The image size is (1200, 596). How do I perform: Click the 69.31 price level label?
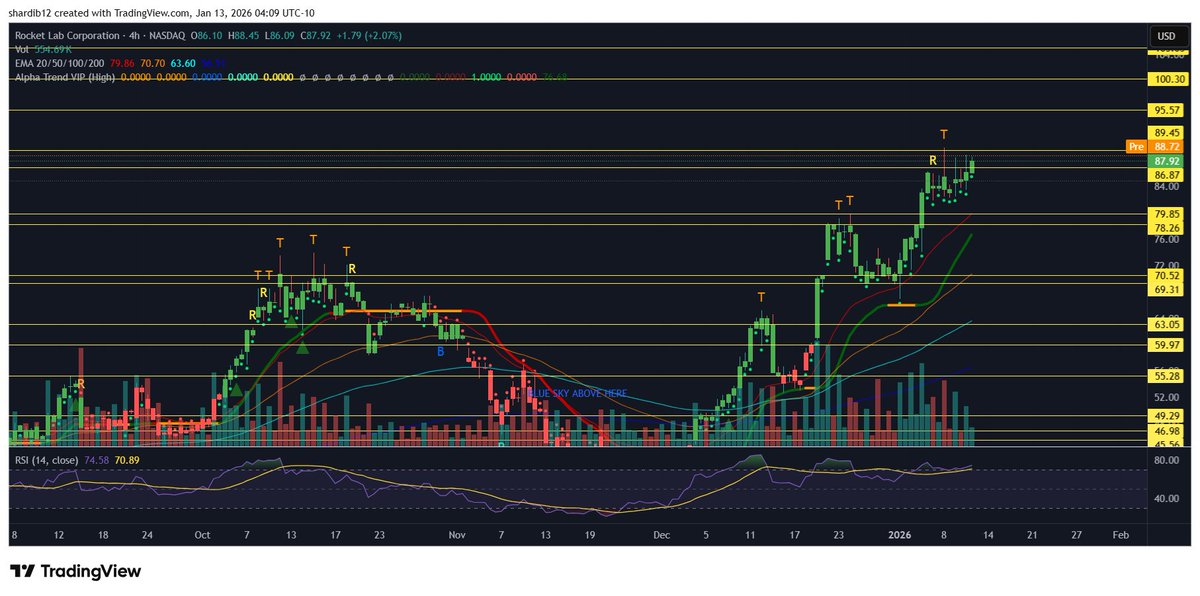coord(1167,289)
